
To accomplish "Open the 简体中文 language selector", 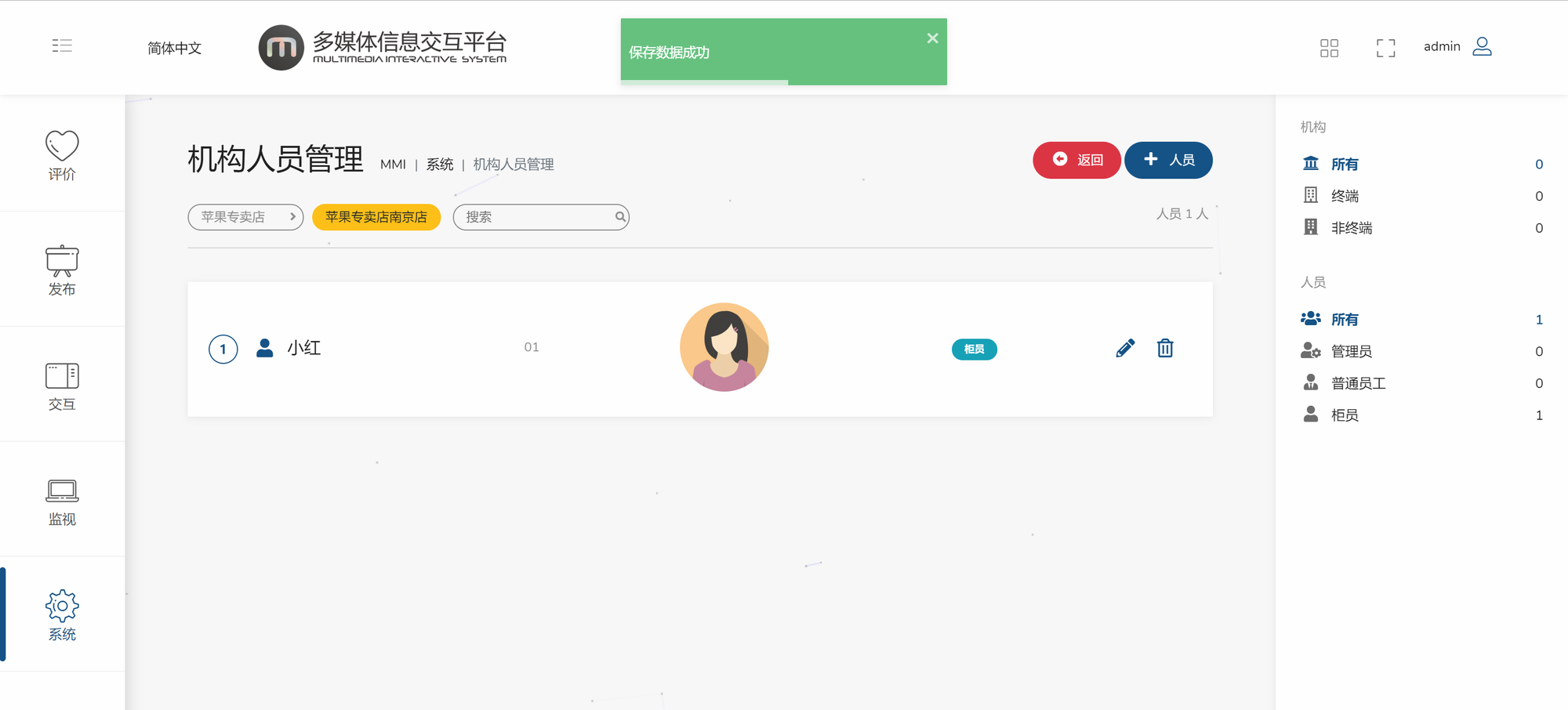I will tap(174, 48).
